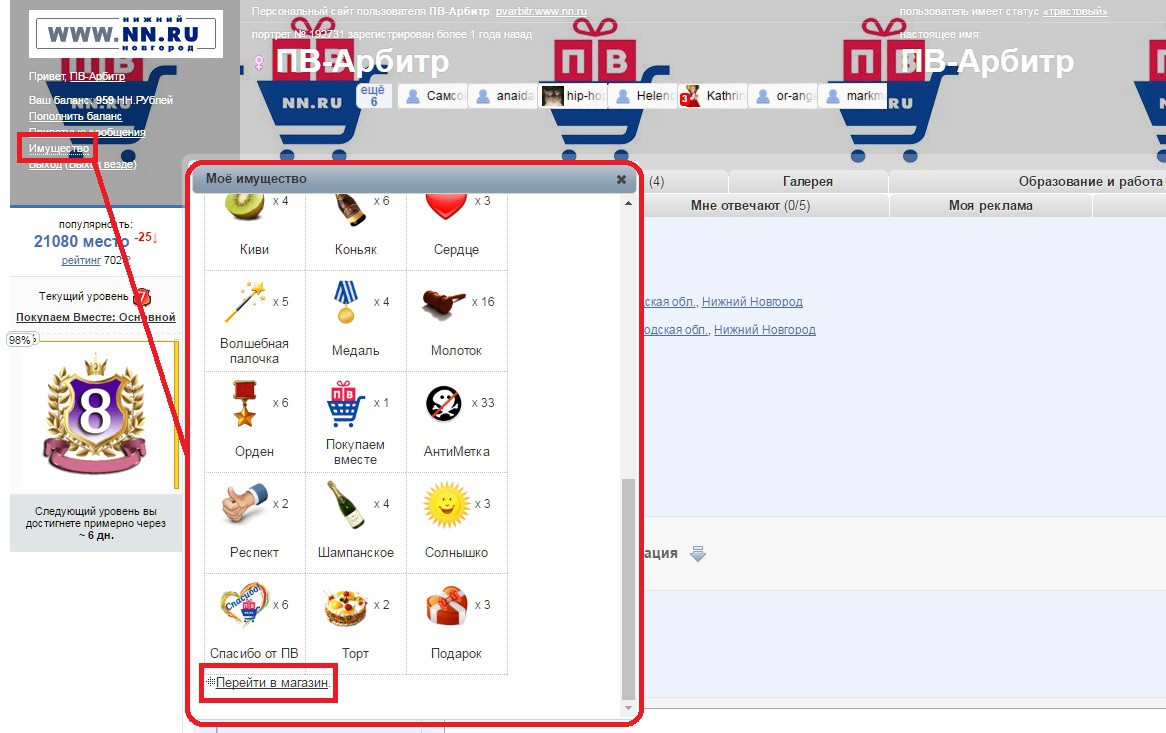Click the red Сердце heart icon

pos(446,206)
